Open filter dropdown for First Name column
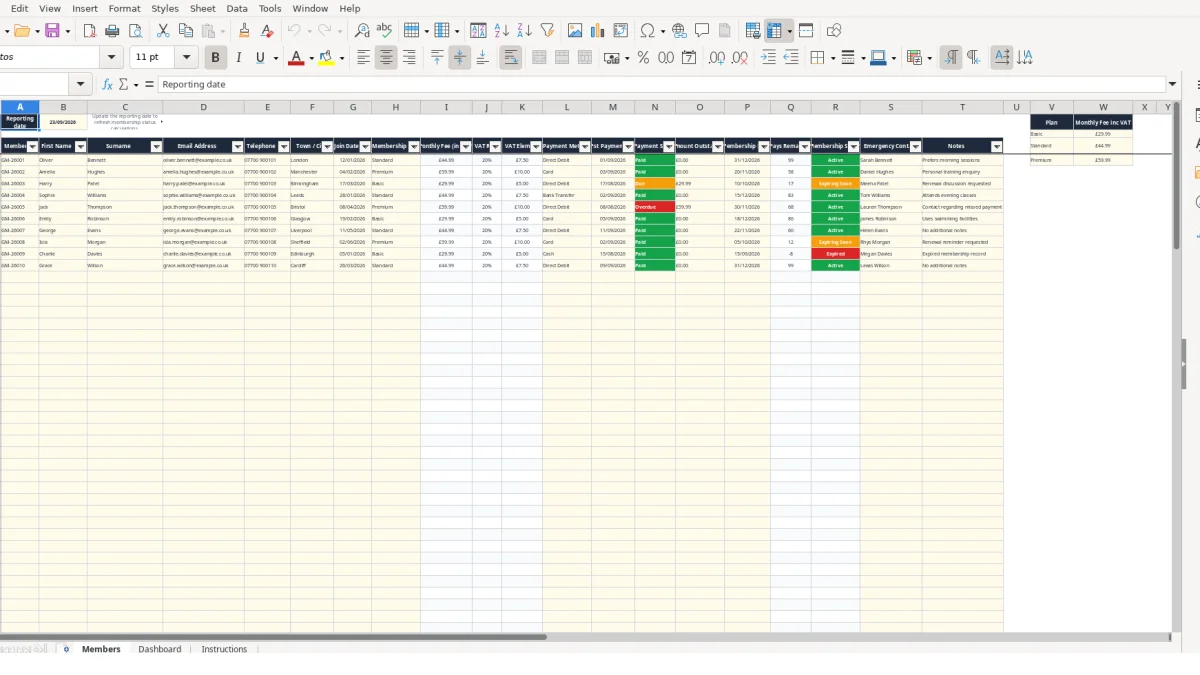Screen dimensions: 1200x675 81,147
